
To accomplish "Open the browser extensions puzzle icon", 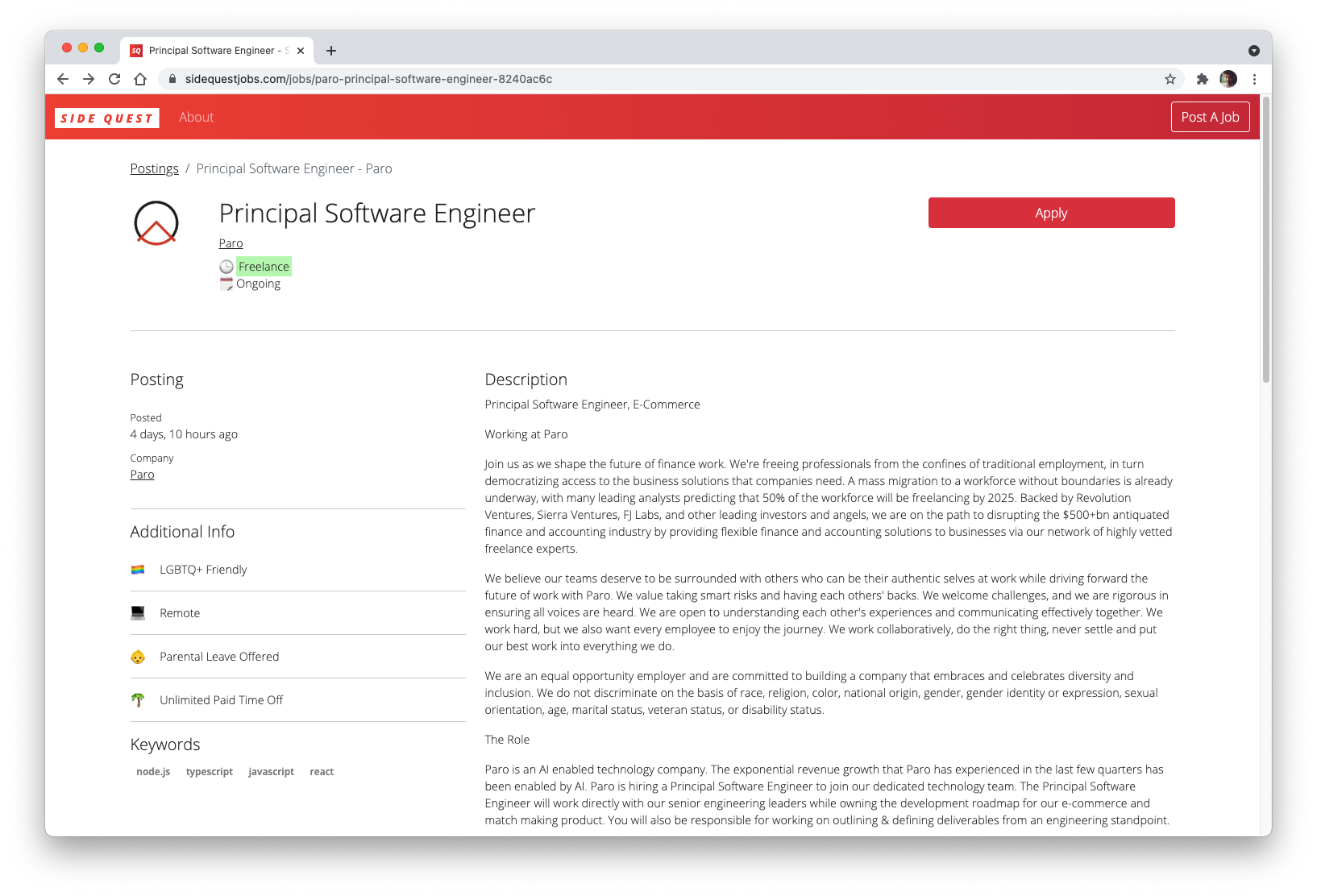I will 1203,79.
